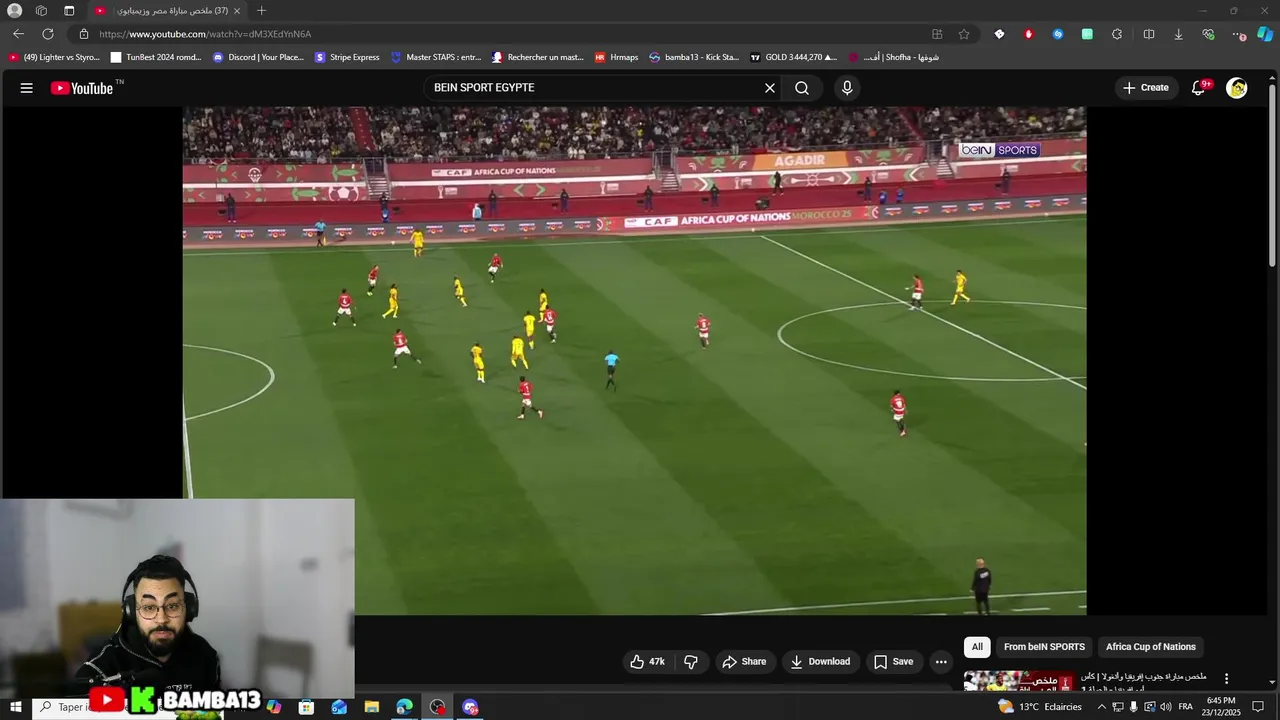Open the 6:45 PM clock calendar
Screen dimensions: 1280x720
(x=1221, y=707)
